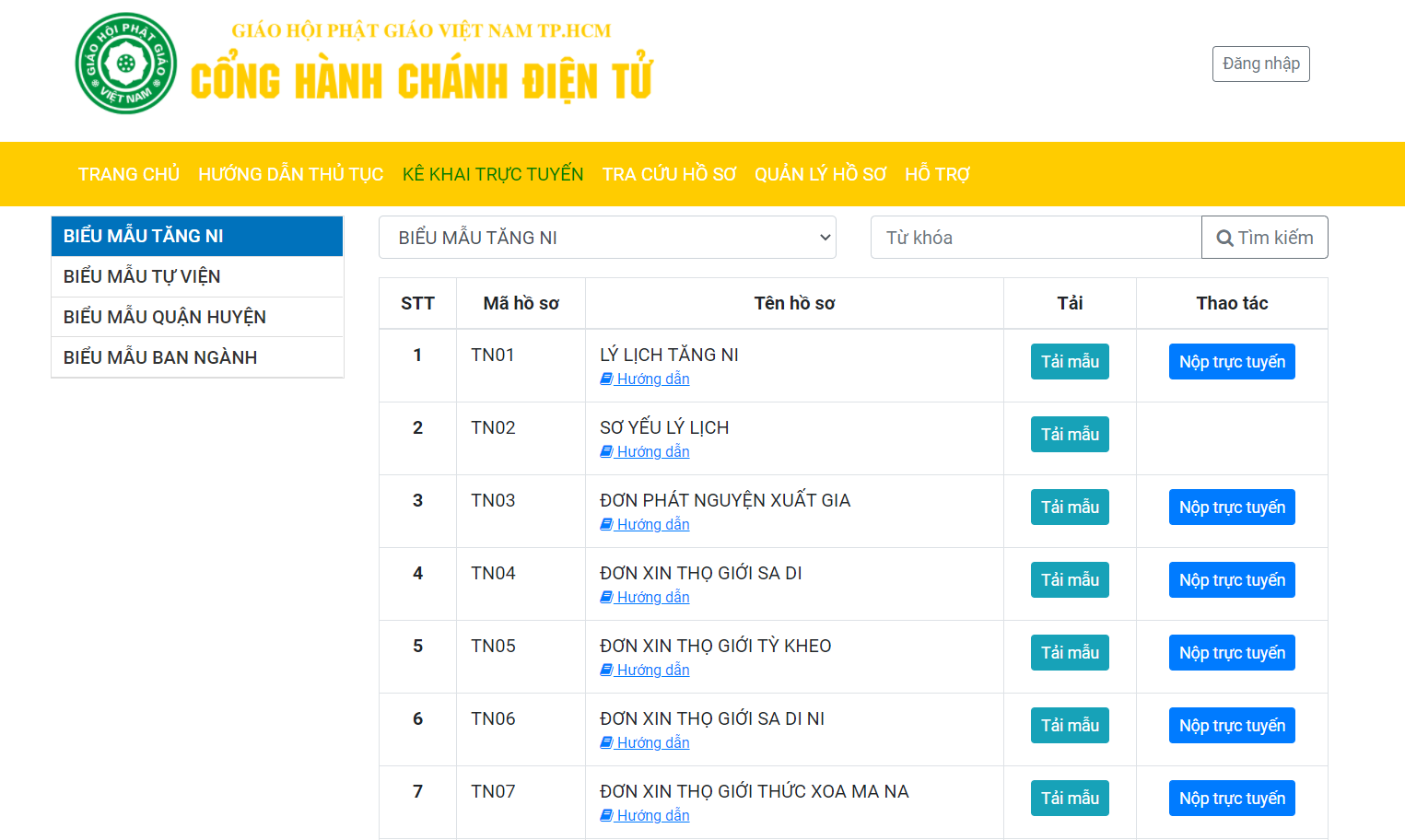This screenshot has height=840, width=1405.
Task: Open Hướng dẫn link for TN05
Action: [652, 671]
